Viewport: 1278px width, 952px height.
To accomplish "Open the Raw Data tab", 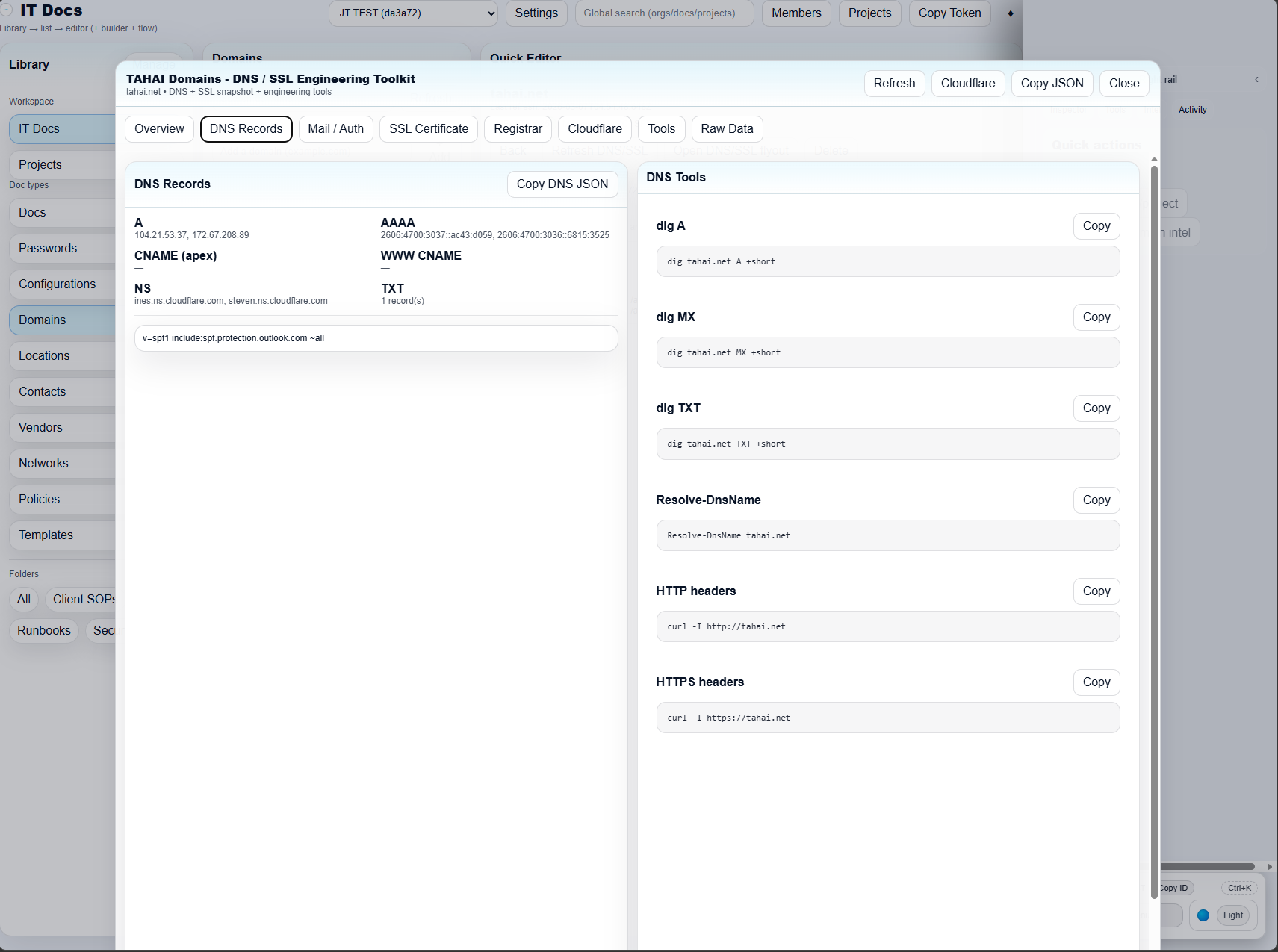I will (726, 128).
